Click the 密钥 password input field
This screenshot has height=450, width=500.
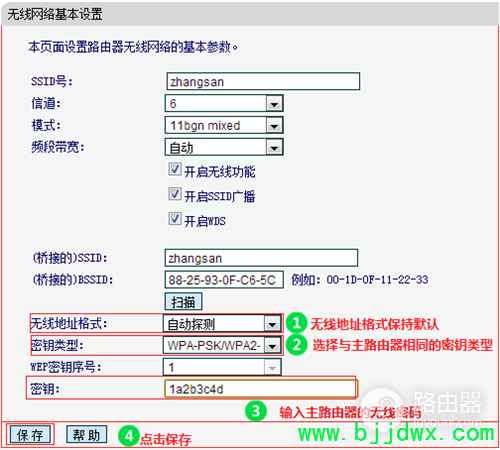(260, 388)
